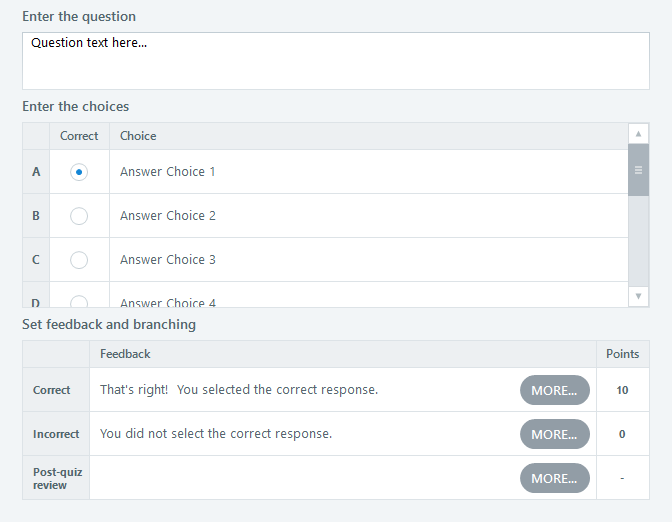Click the question text input box
The width and height of the screenshot is (672, 522).
pyautogui.click(x=335, y=61)
